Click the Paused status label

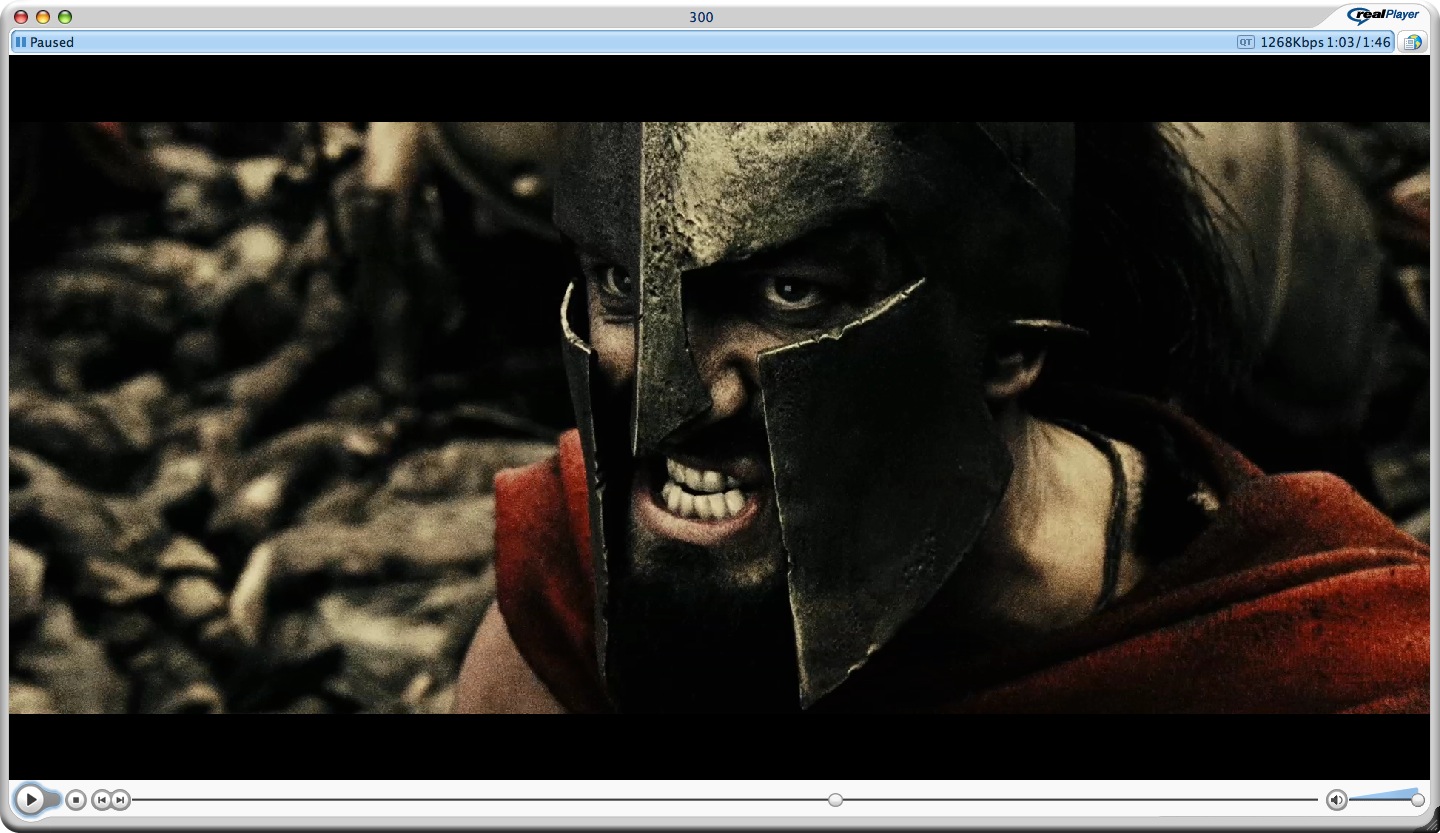point(52,42)
